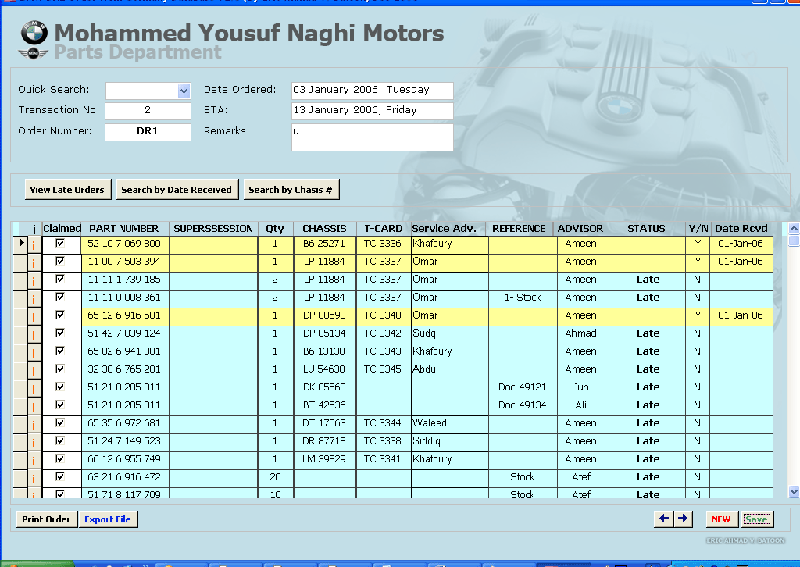
Task: Click the Service Adv. column header
Action: click(x=444, y=228)
